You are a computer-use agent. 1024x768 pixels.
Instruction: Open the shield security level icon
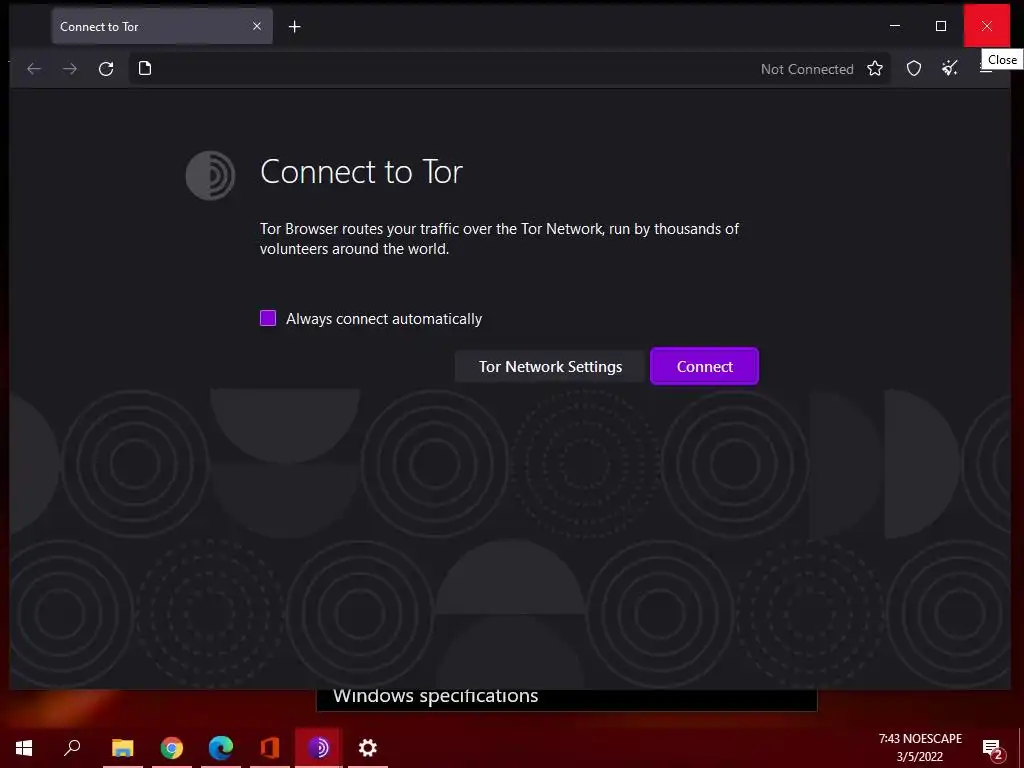pos(914,69)
